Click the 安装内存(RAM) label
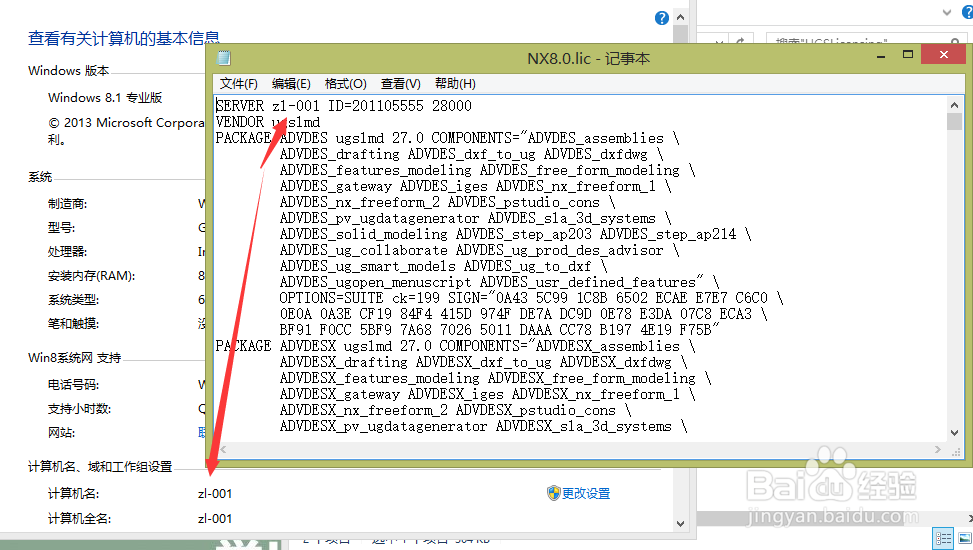The height and width of the screenshot is (550, 973). coord(91,276)
